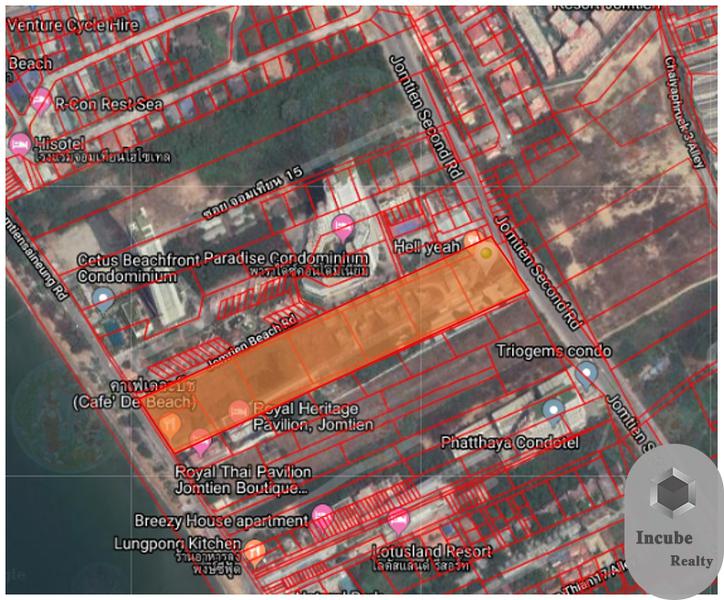Select the R-Con Rest Sea hotel pin

click(41, 100)
